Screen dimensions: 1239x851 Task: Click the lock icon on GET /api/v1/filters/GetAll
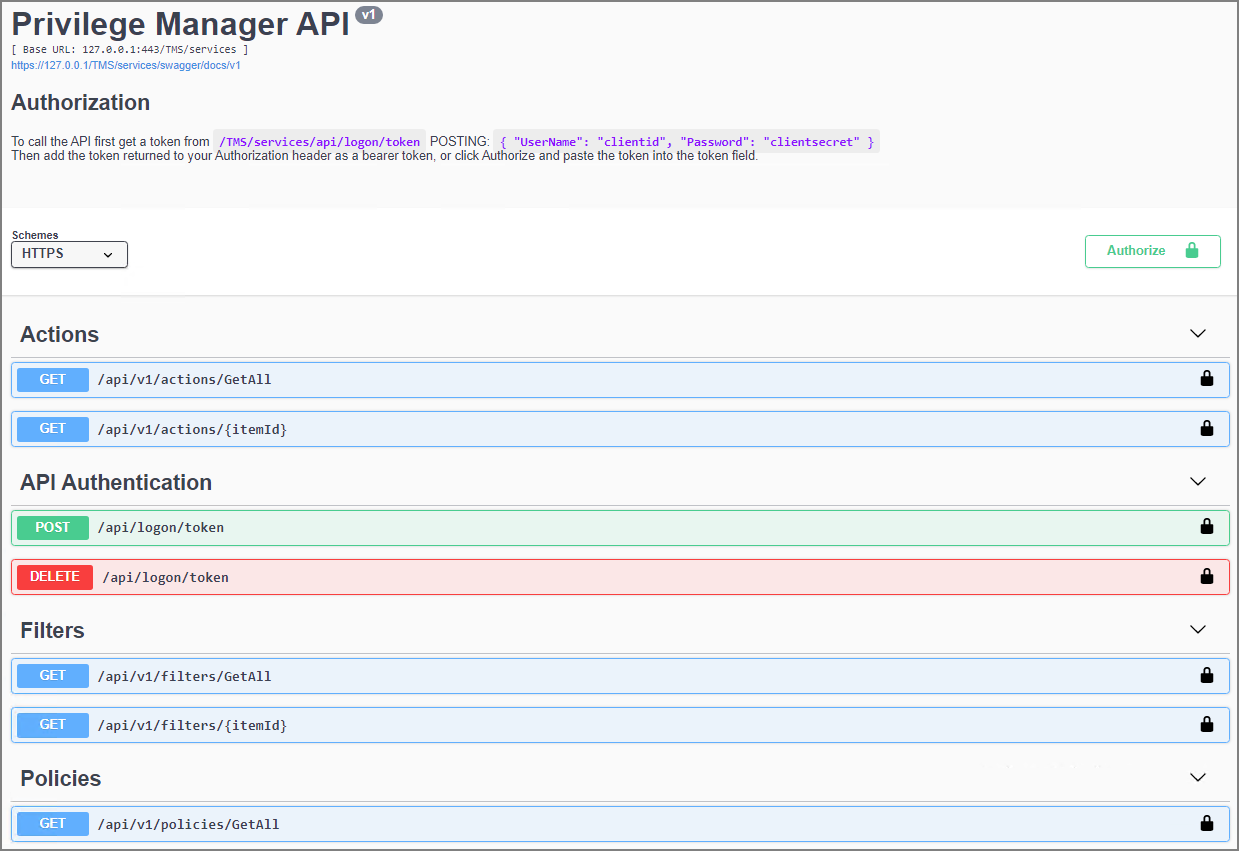pos(1206,675)
